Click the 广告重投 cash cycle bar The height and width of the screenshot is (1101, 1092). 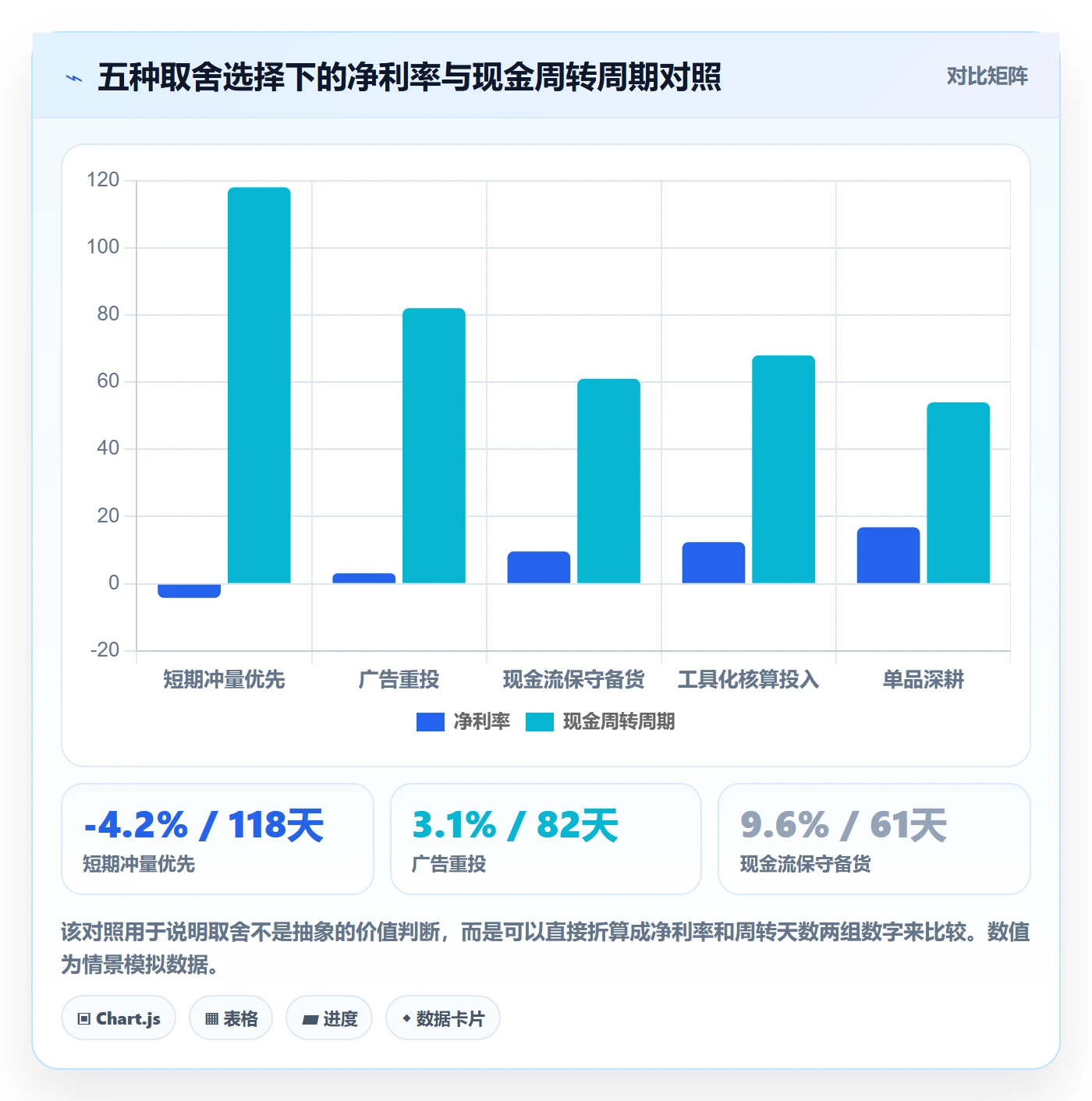[x=434, y=445]
